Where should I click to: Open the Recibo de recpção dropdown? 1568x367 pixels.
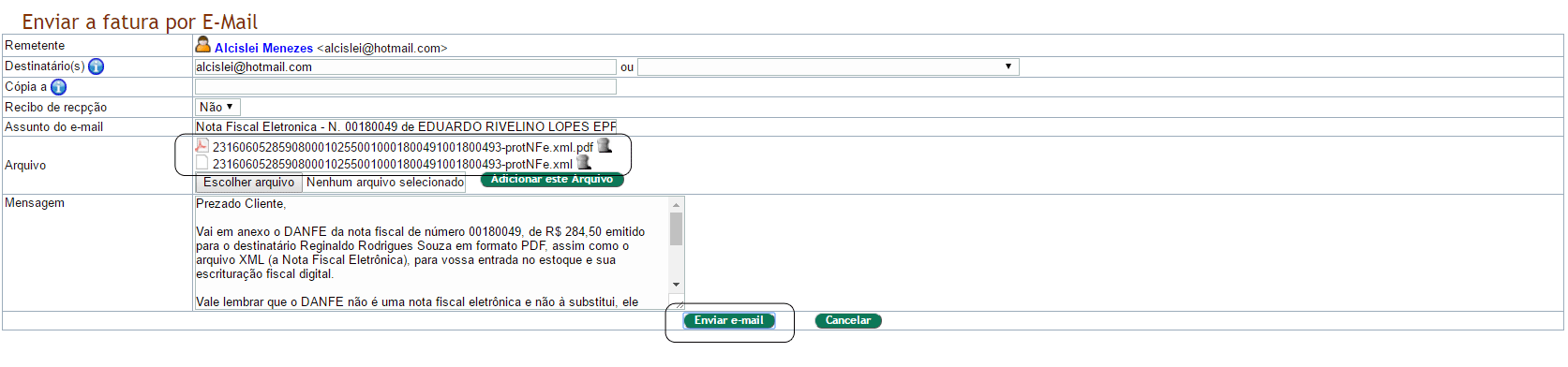[x=217, y=108]
